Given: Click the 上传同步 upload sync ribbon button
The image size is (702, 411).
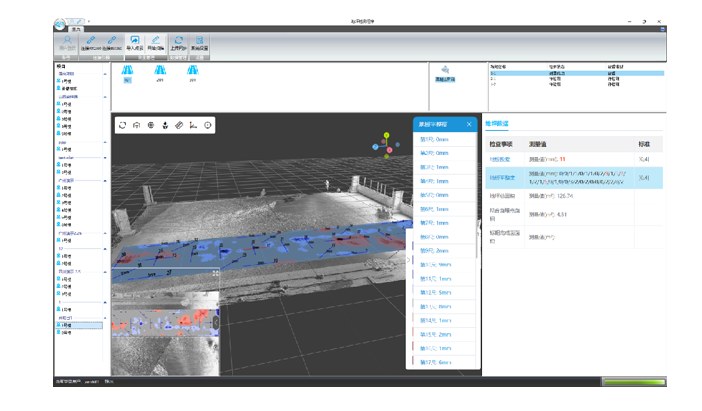Looking at the screenshot, I should pos(178,43).
